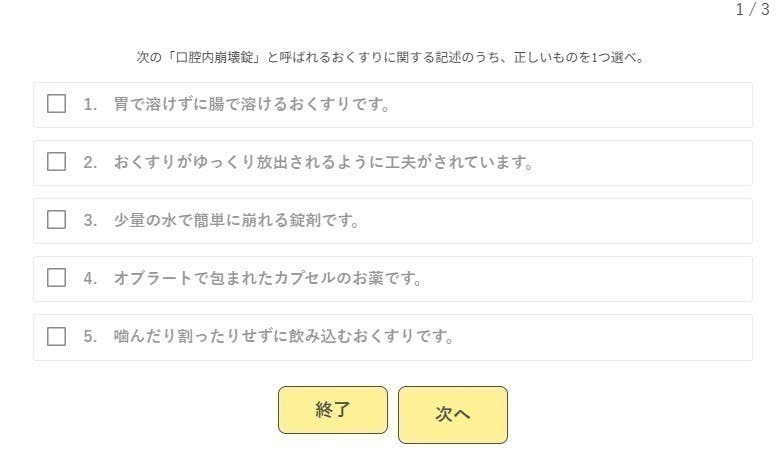
Task: Click the question text starting with 次の
Action: pyautogui.click(x=390, y=57)
